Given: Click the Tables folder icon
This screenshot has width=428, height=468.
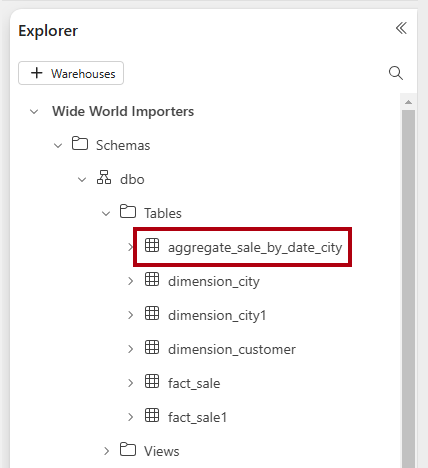Looking at the screenshot, I should 128,211.
